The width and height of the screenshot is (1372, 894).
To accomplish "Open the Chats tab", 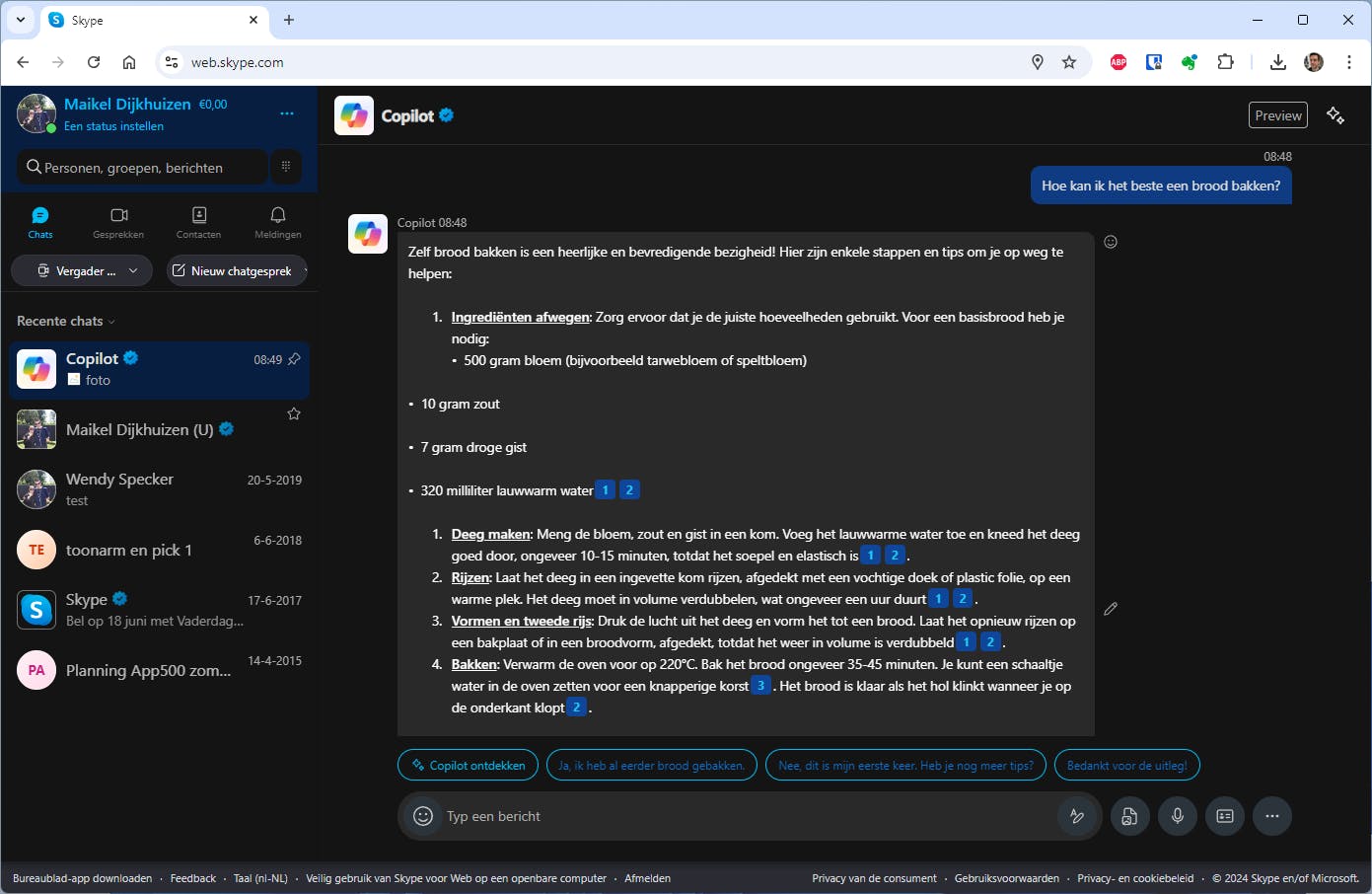I will [x=40, y=223].
